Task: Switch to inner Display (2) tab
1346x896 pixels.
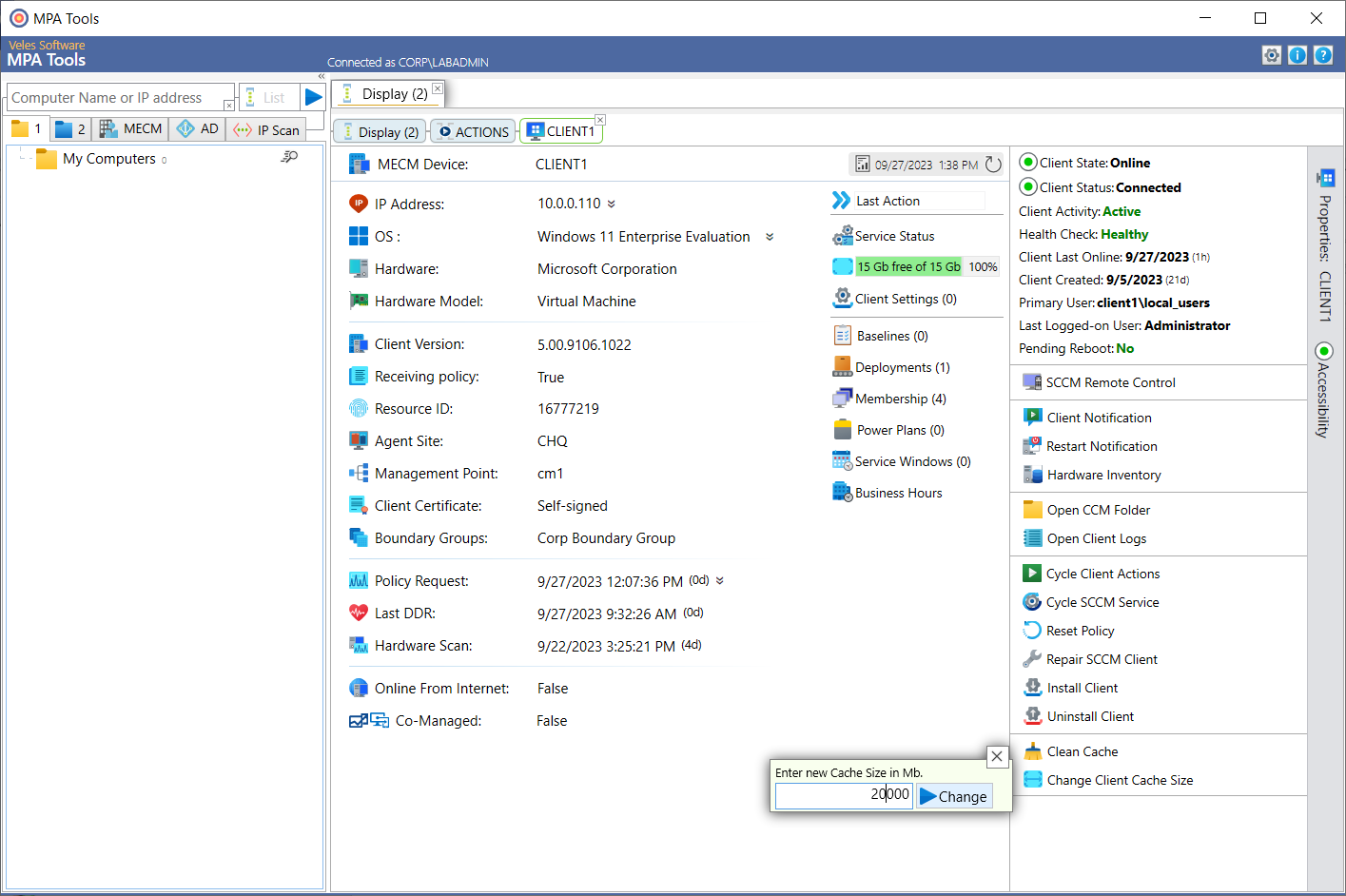Action: click(380, 131)
